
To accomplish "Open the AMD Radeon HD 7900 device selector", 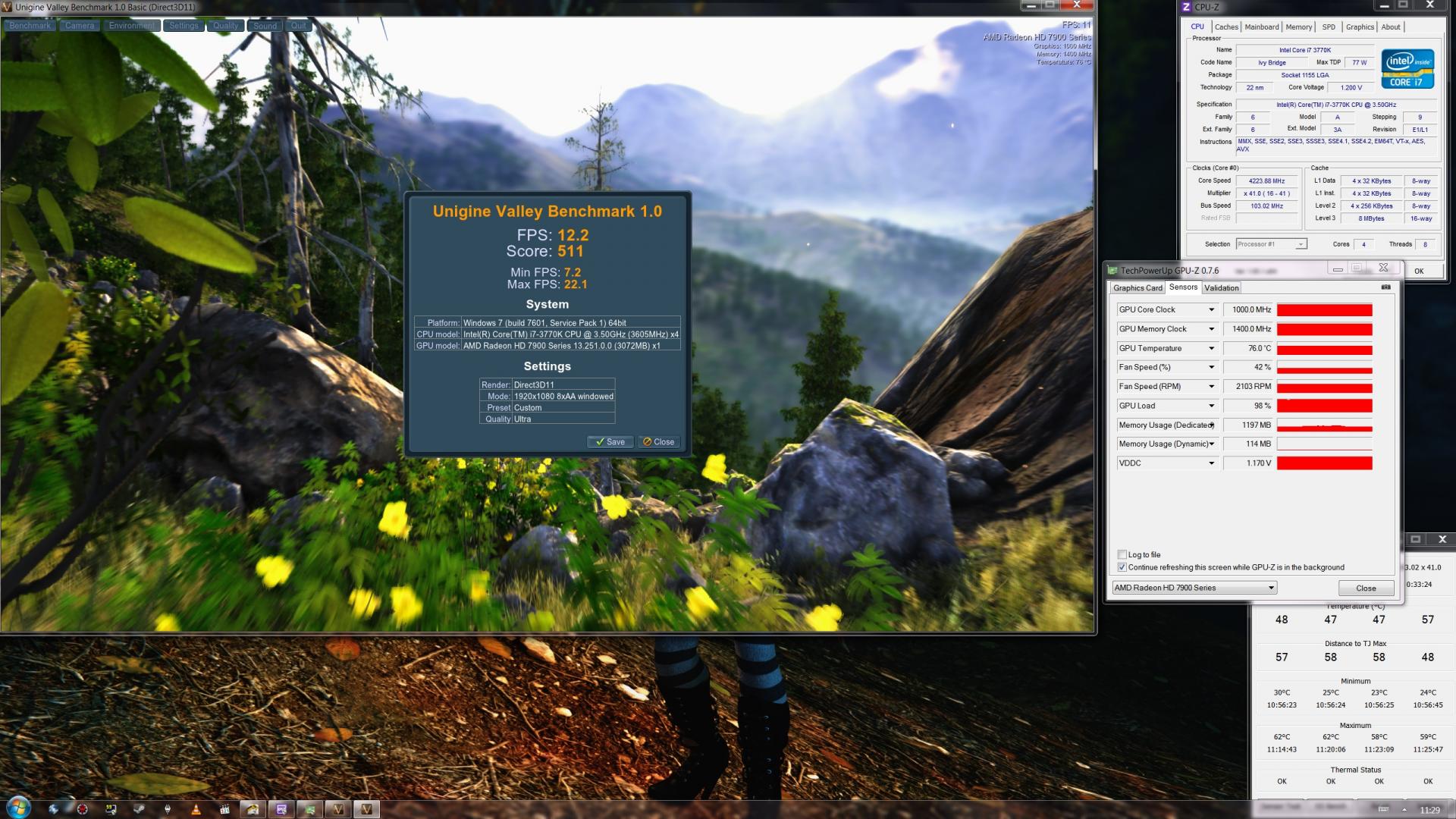I will pos(1194,588).
